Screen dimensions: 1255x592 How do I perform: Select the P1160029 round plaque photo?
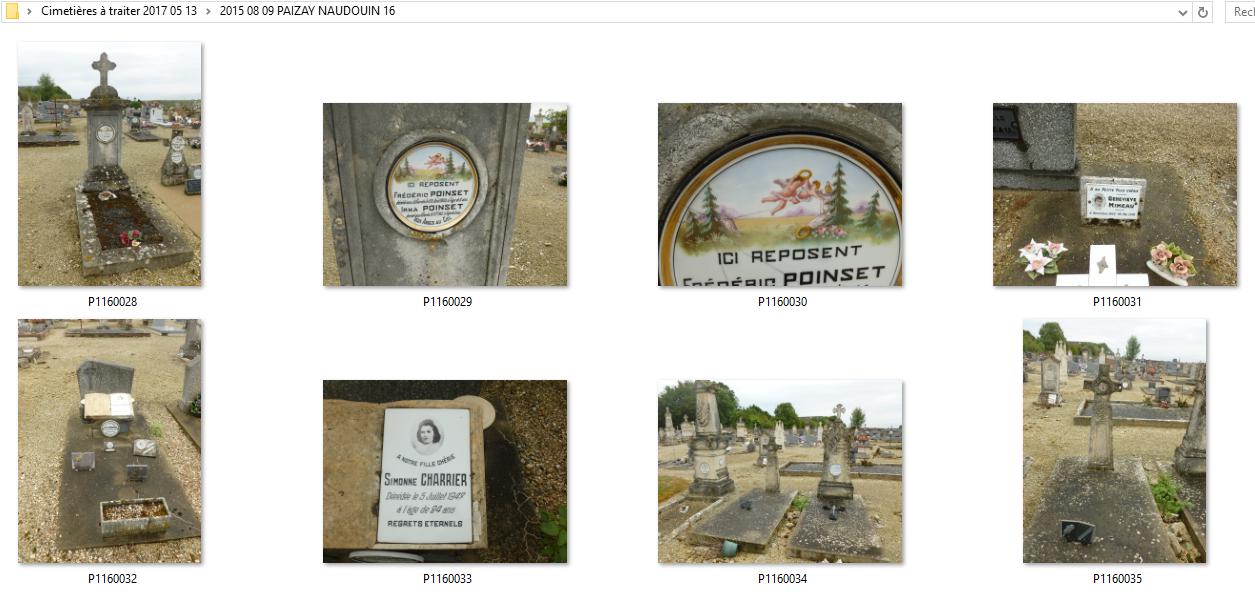[x=445, y=194]
